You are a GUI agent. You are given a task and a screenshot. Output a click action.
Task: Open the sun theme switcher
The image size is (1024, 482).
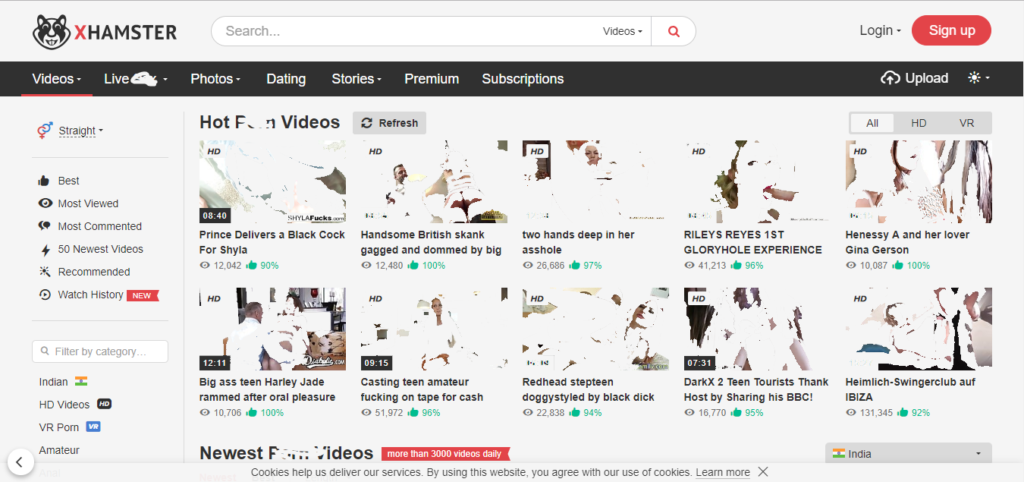(978, 78)
